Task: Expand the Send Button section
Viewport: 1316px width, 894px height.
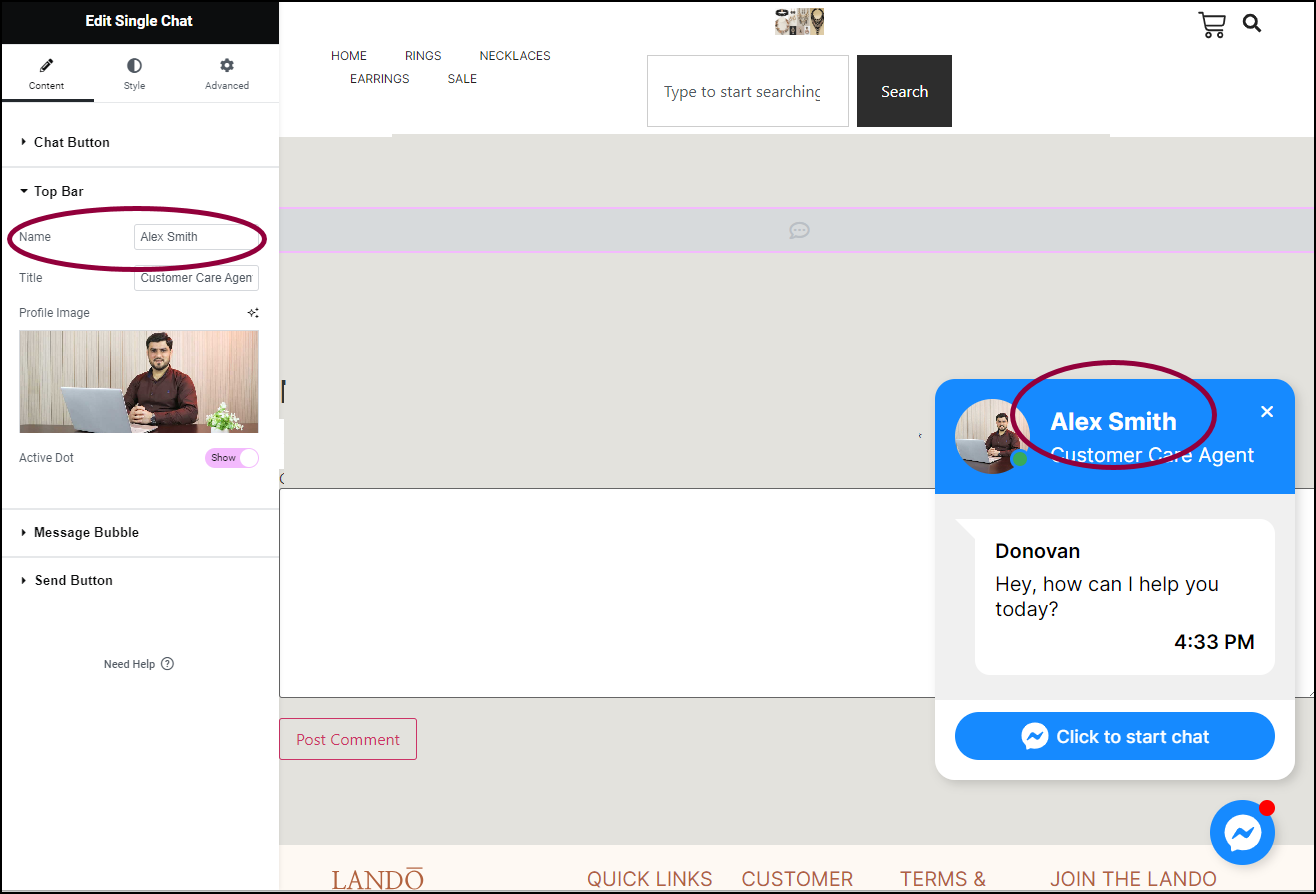Action: point(74,580)
